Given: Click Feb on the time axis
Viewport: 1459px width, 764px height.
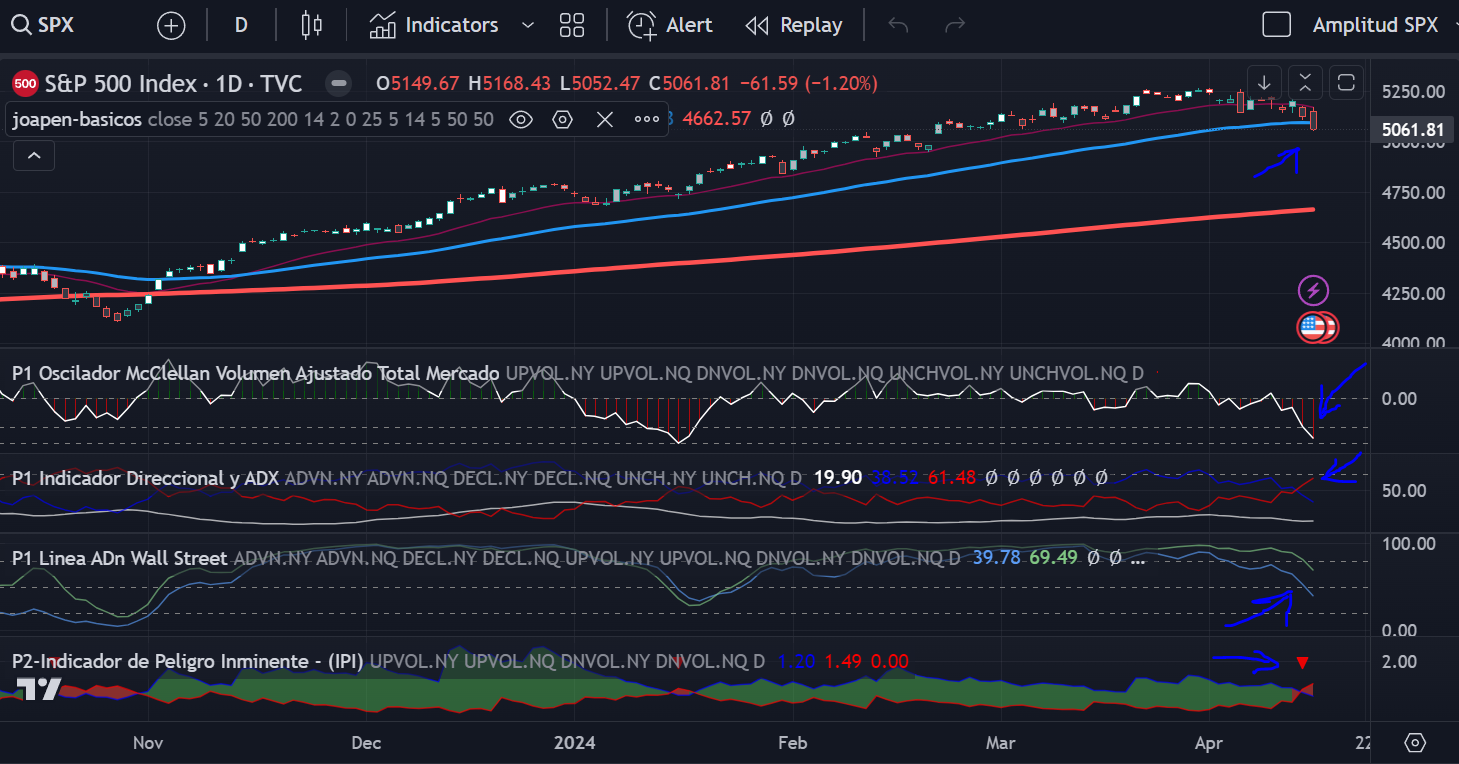Looking at the screenshot, I should coord(792,743).
